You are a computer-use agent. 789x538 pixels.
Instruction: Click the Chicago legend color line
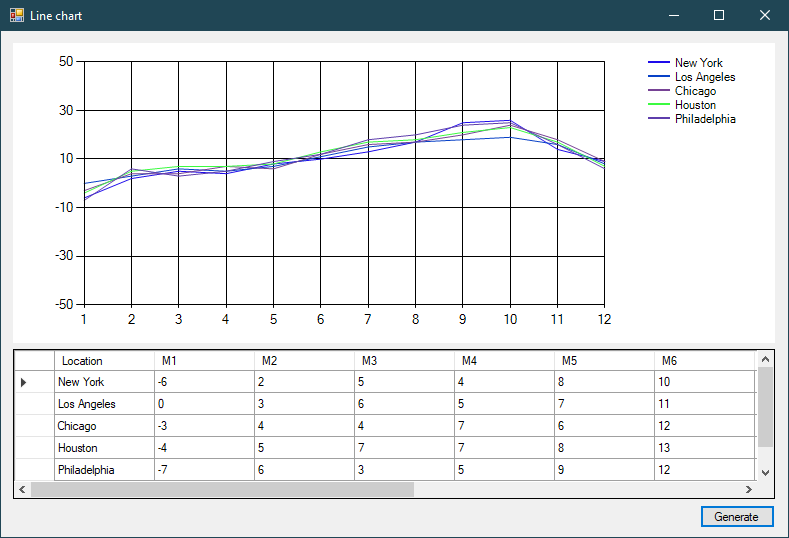tap(659, 91)
